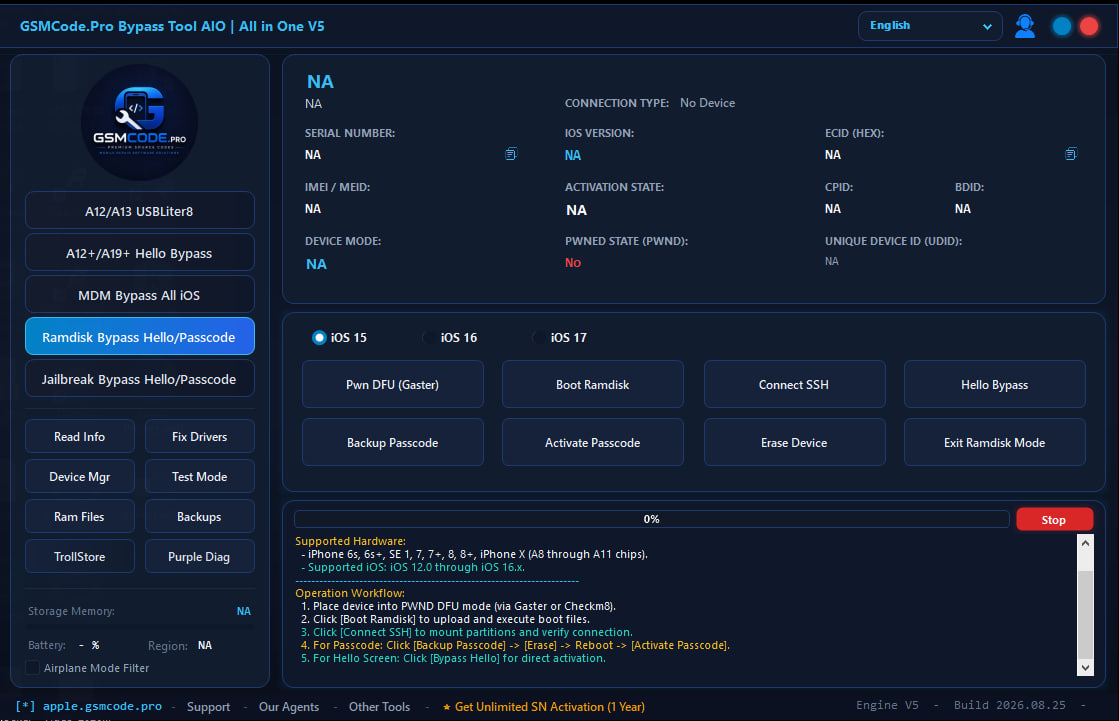Click Boot Ramdisk
Viewport: 1119px width, 721px height.
592,384
